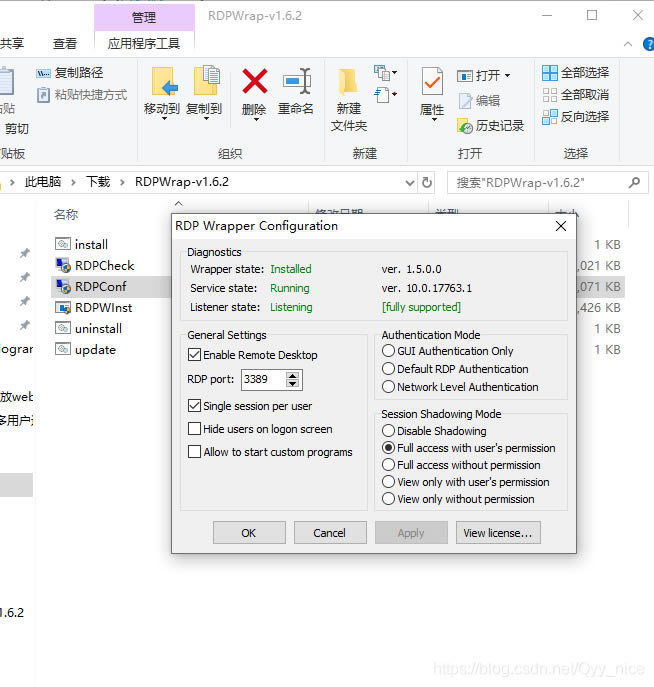Switch to the Share ribbon tab
Viewport: 654px width, 687px height.
point(12,43)
